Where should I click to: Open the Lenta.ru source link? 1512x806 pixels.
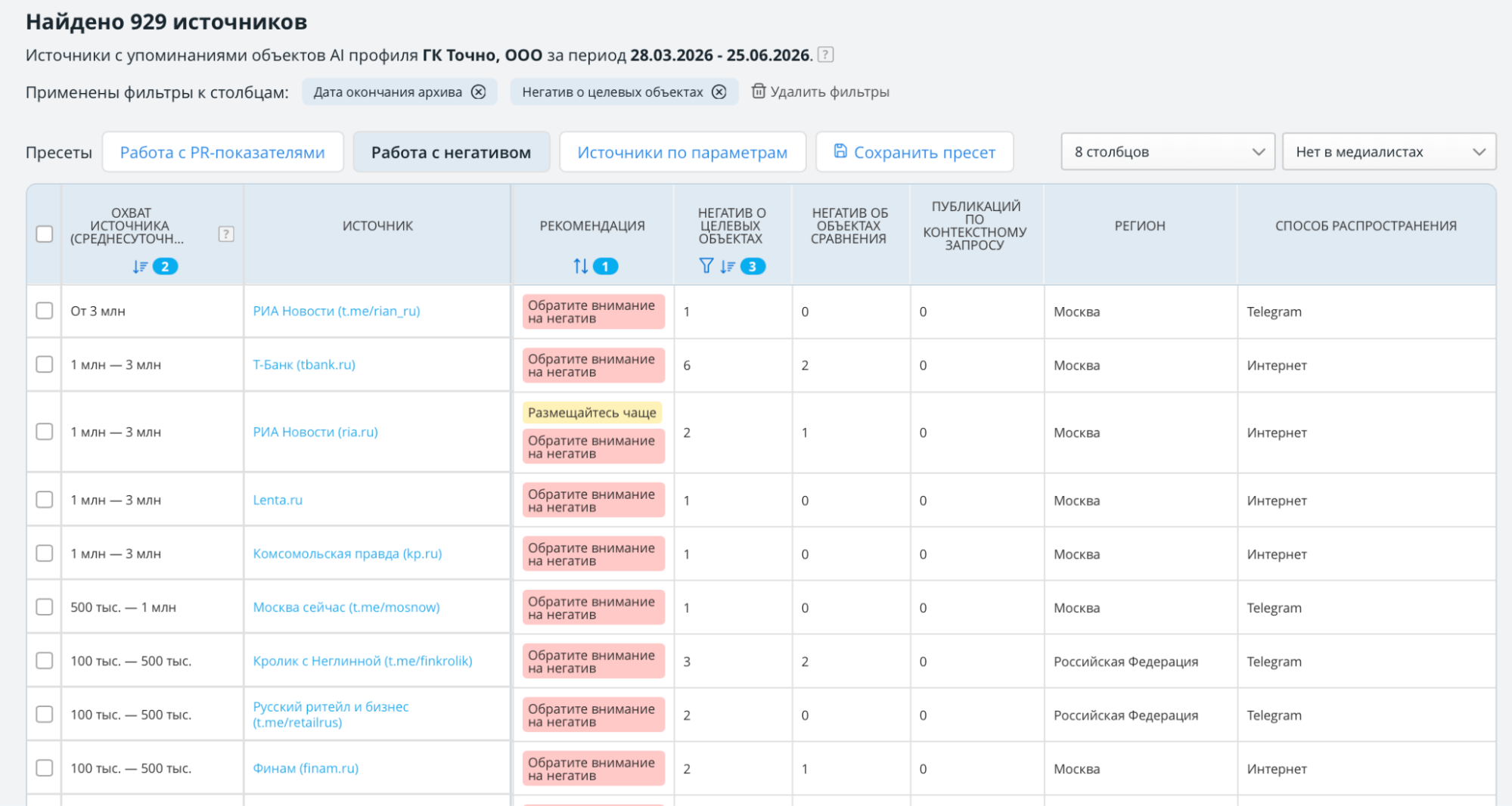[278, 500]
